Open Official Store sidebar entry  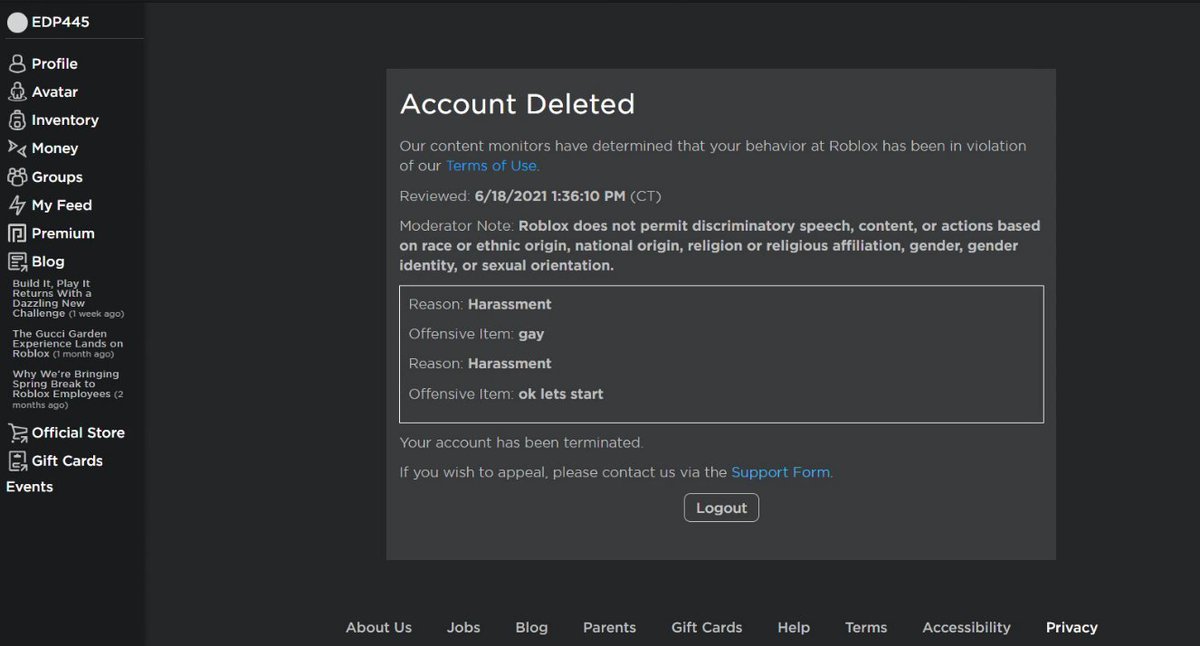point(78,433)
